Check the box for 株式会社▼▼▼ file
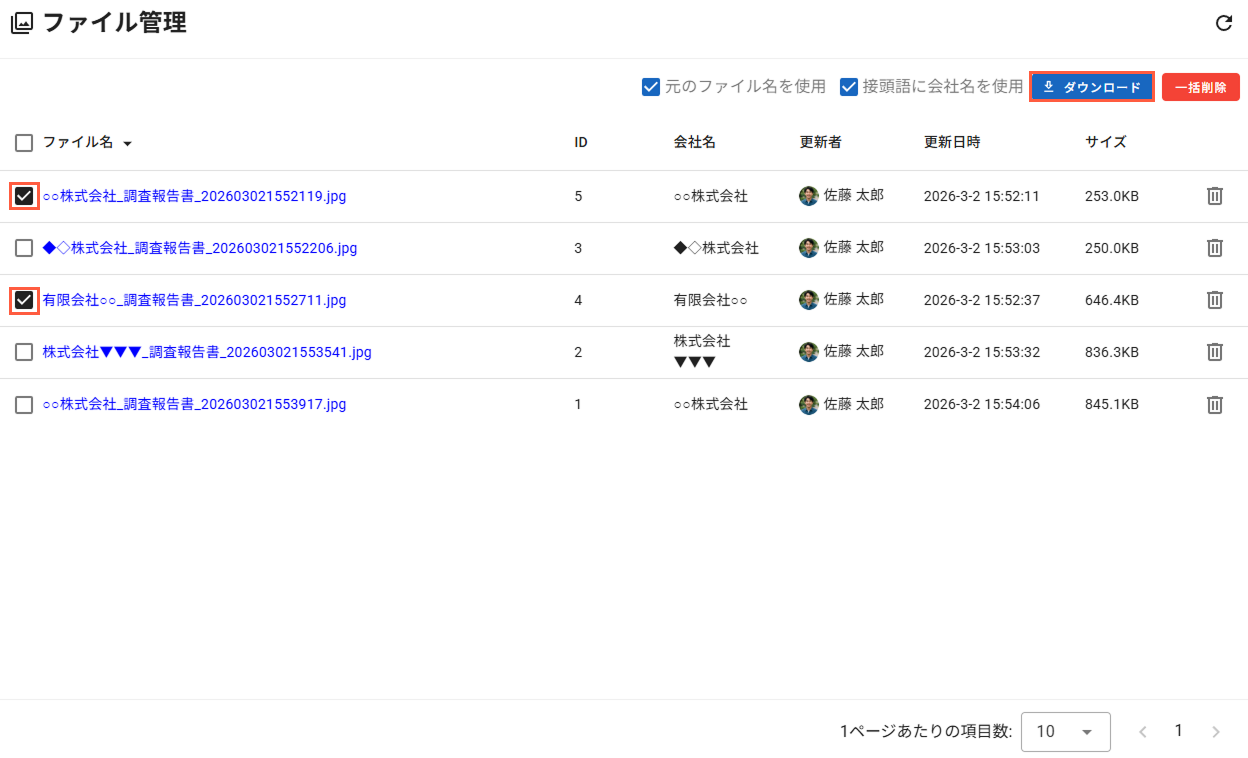Image resolution: width=1248 pixels, height=758 pixels. 24,352
